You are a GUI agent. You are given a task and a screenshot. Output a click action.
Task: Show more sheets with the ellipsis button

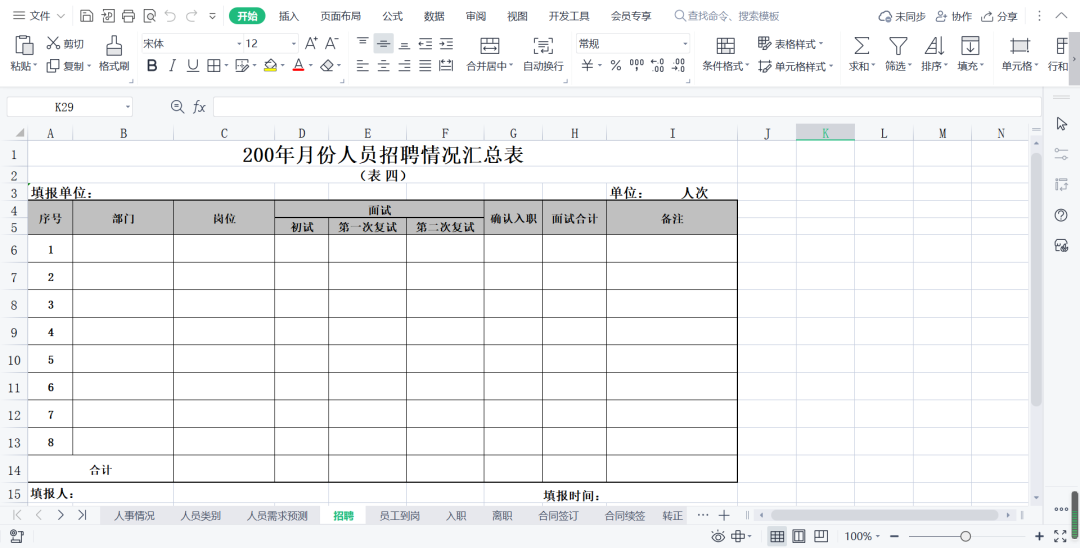703,515
